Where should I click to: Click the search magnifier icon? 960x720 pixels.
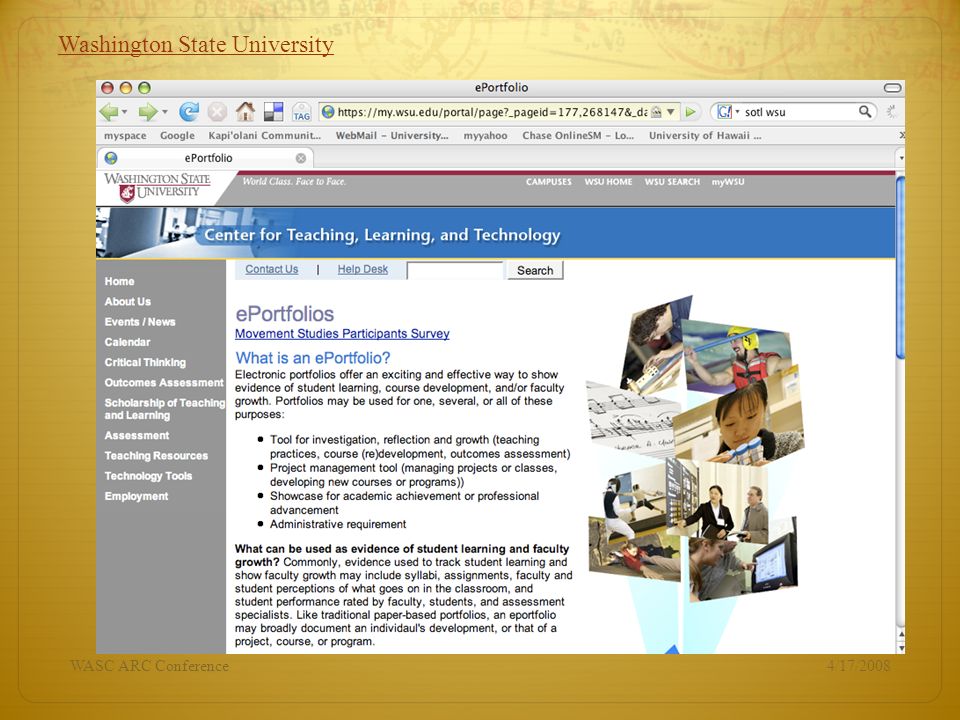[x=864, y=111]
